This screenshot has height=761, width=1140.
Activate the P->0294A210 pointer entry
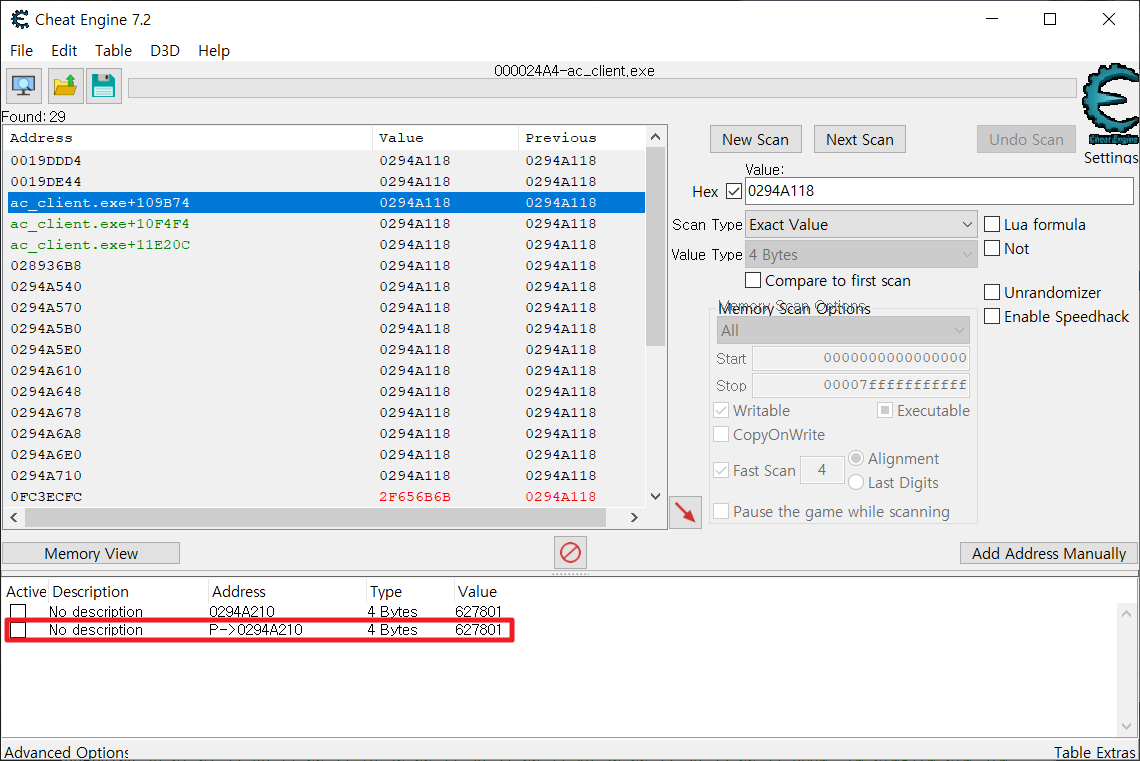coord(18,629)
